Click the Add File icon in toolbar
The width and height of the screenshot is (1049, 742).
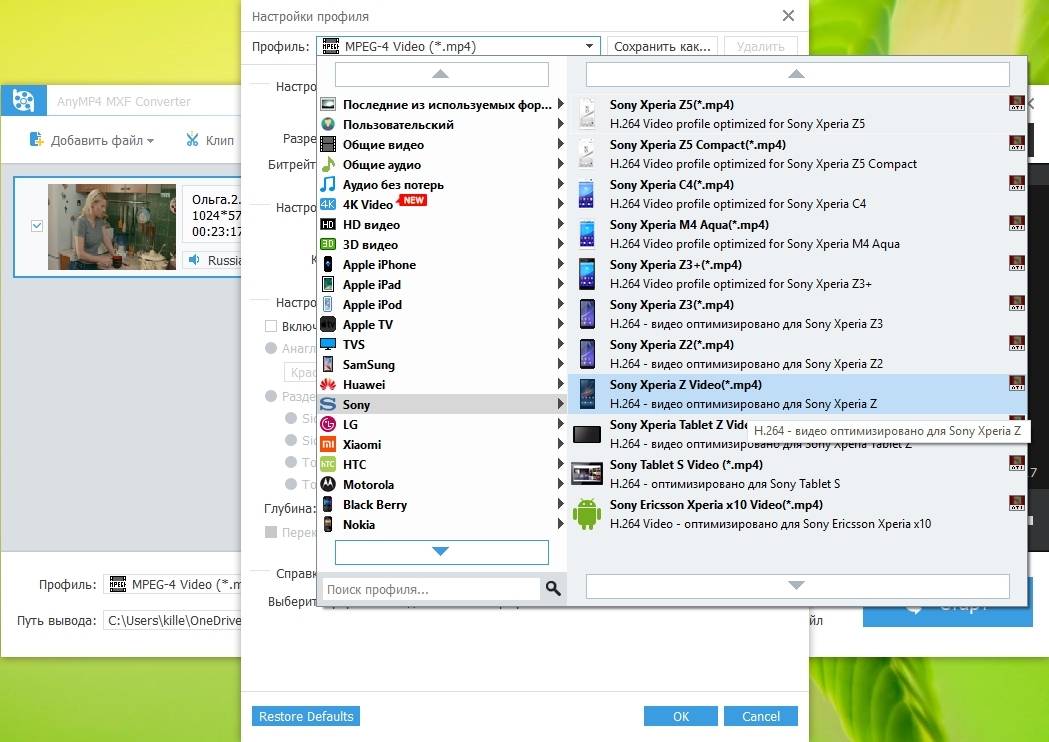[x=36, y=139]
